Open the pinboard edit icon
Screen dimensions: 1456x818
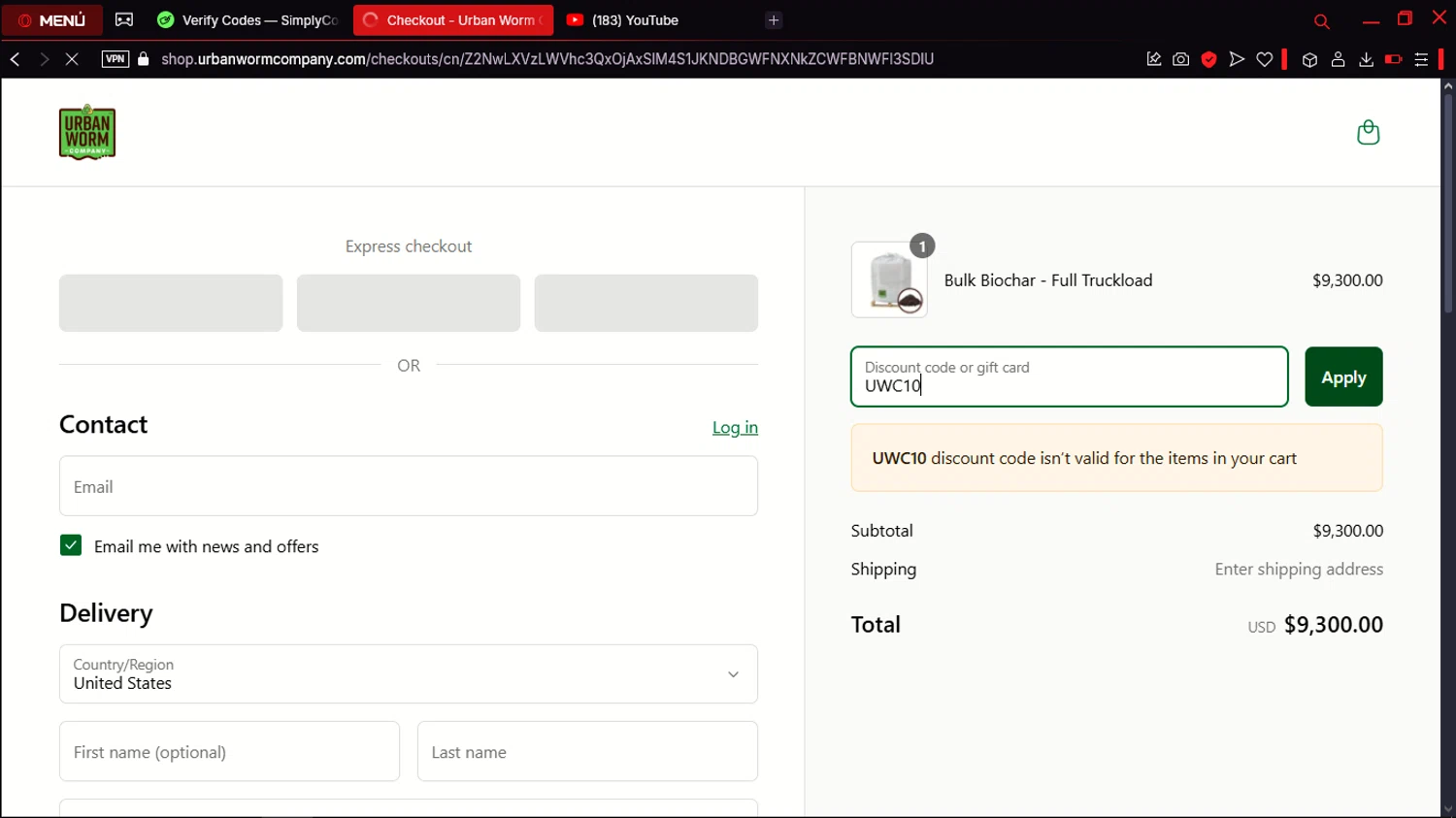click(1153, 59)
